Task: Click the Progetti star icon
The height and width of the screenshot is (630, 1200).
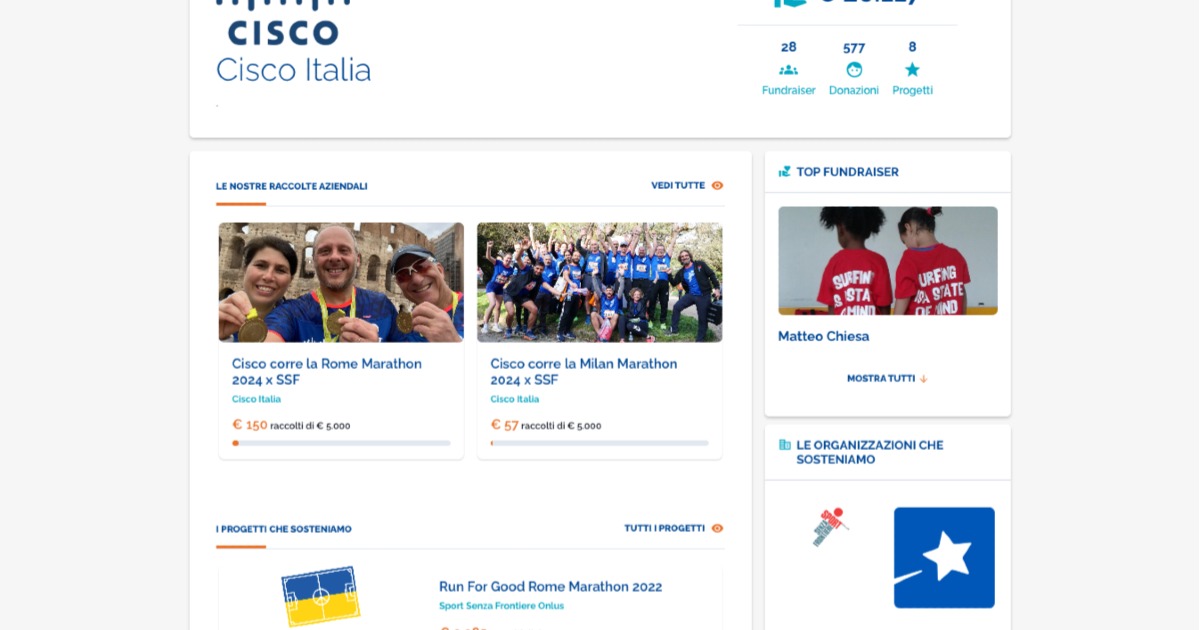Action: point(912,70)
